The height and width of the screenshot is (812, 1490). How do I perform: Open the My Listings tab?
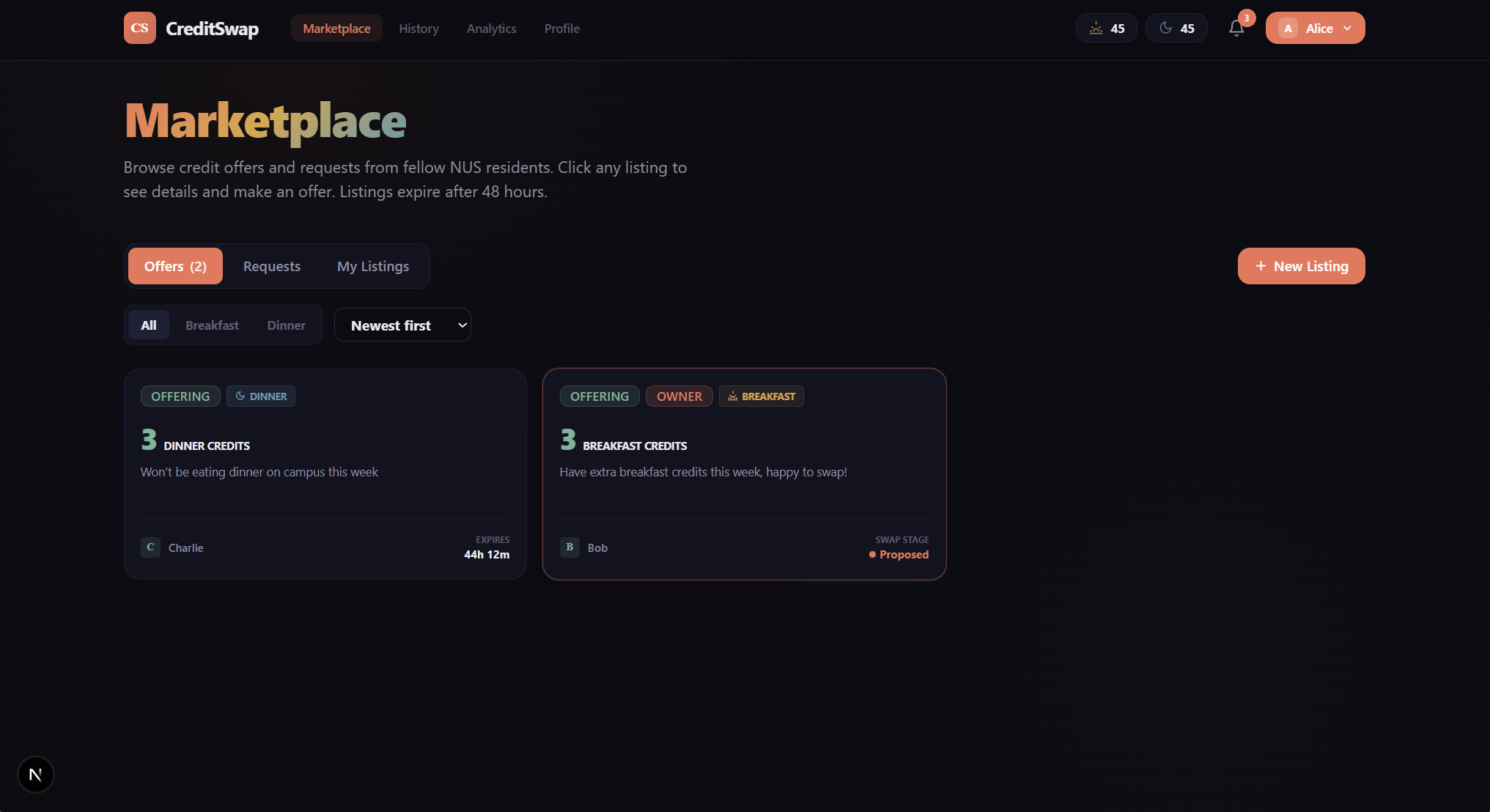(373, 266)
